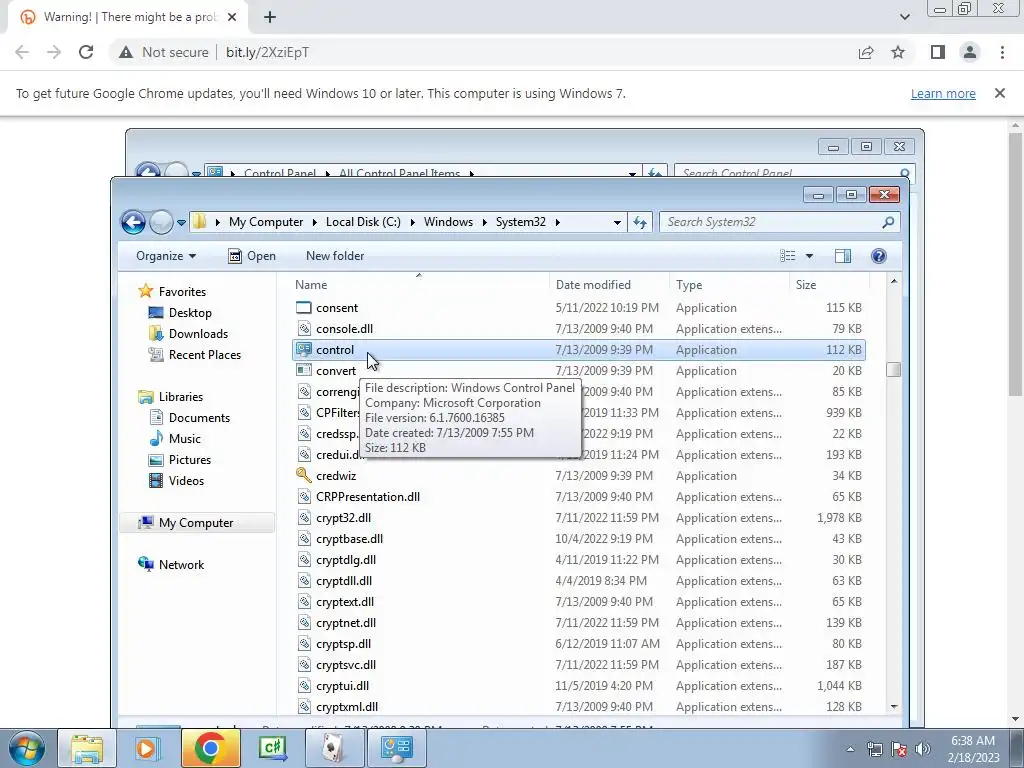The width and height of the screenshot is (1024, 768).
Task: Expand the address bar history dropdown
Action: 617,222
